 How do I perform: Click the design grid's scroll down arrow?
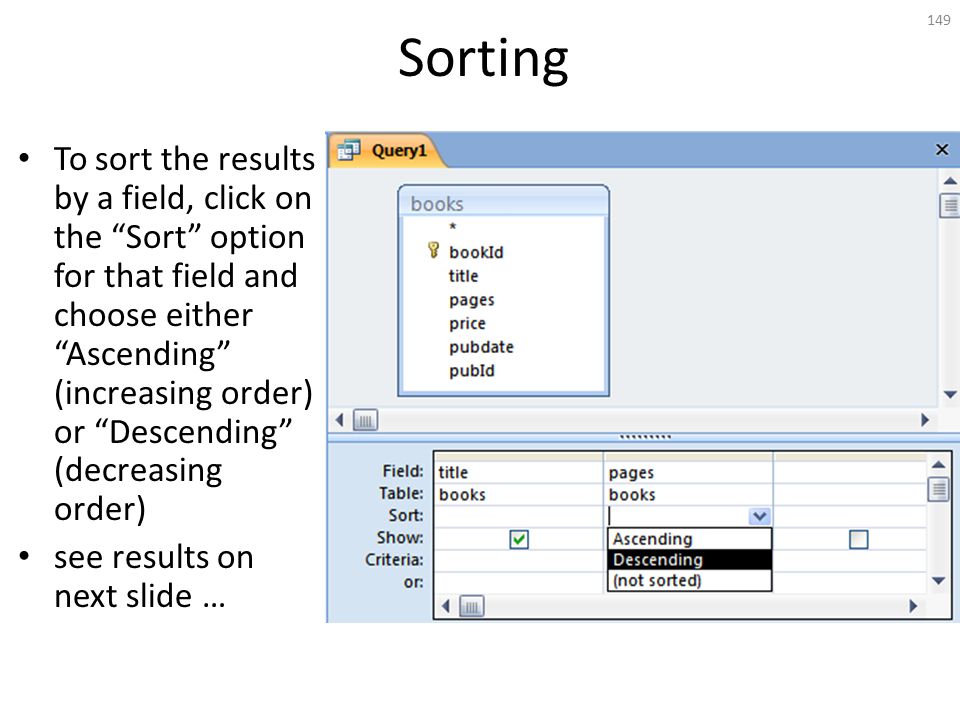(938, 581)
